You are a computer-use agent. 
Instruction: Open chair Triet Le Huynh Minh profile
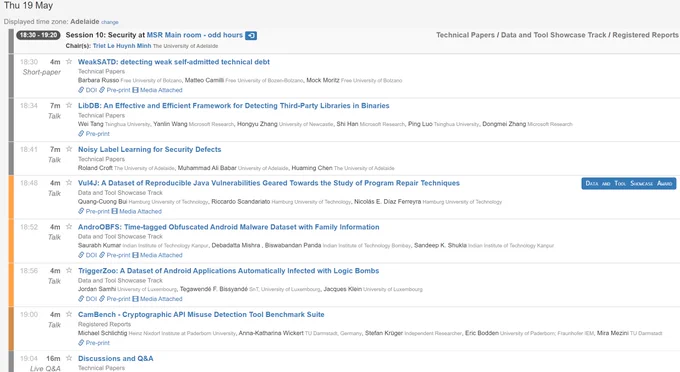coord(122,46)
